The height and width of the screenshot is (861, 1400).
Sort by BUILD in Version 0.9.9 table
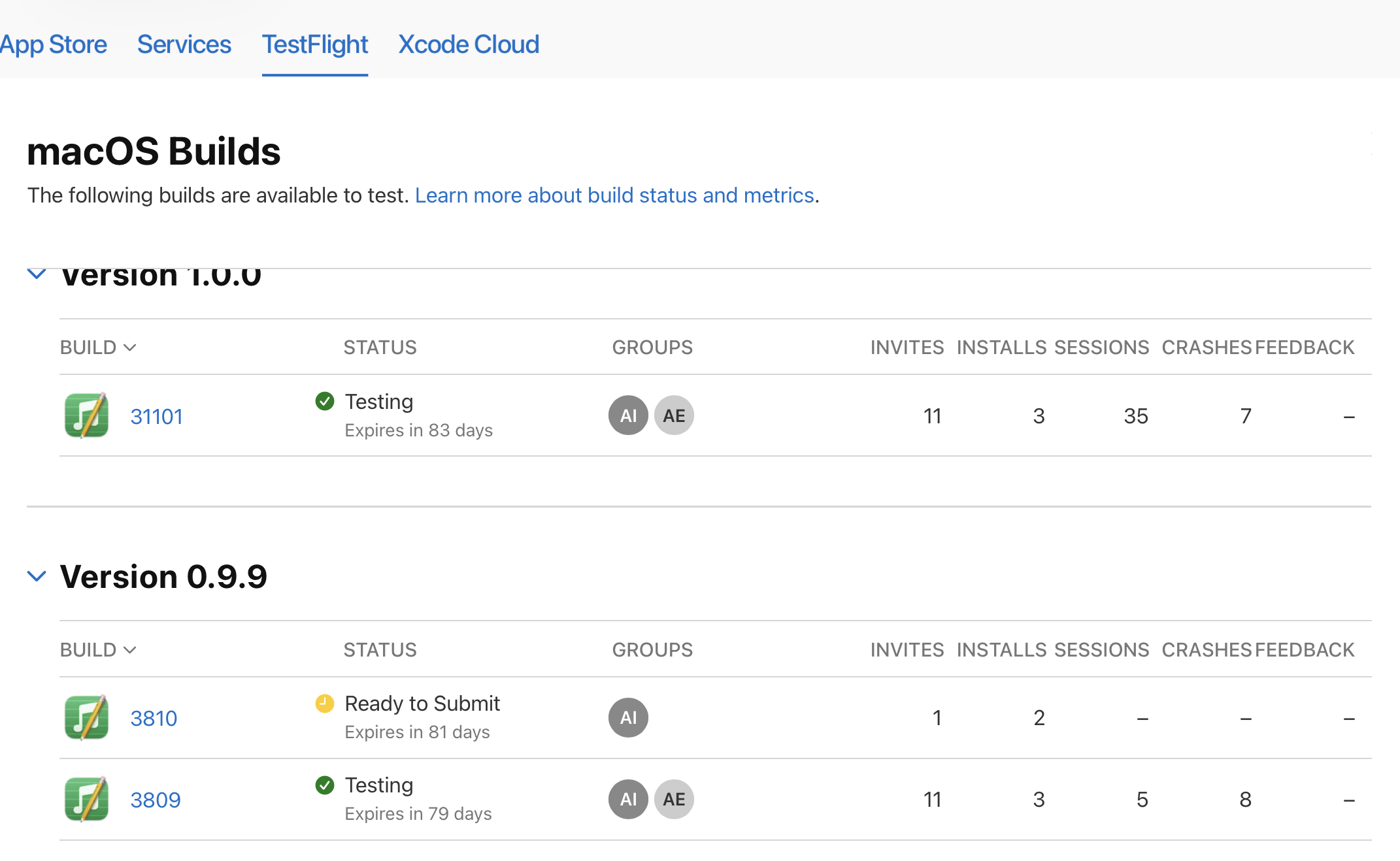[x=98, y=650]
